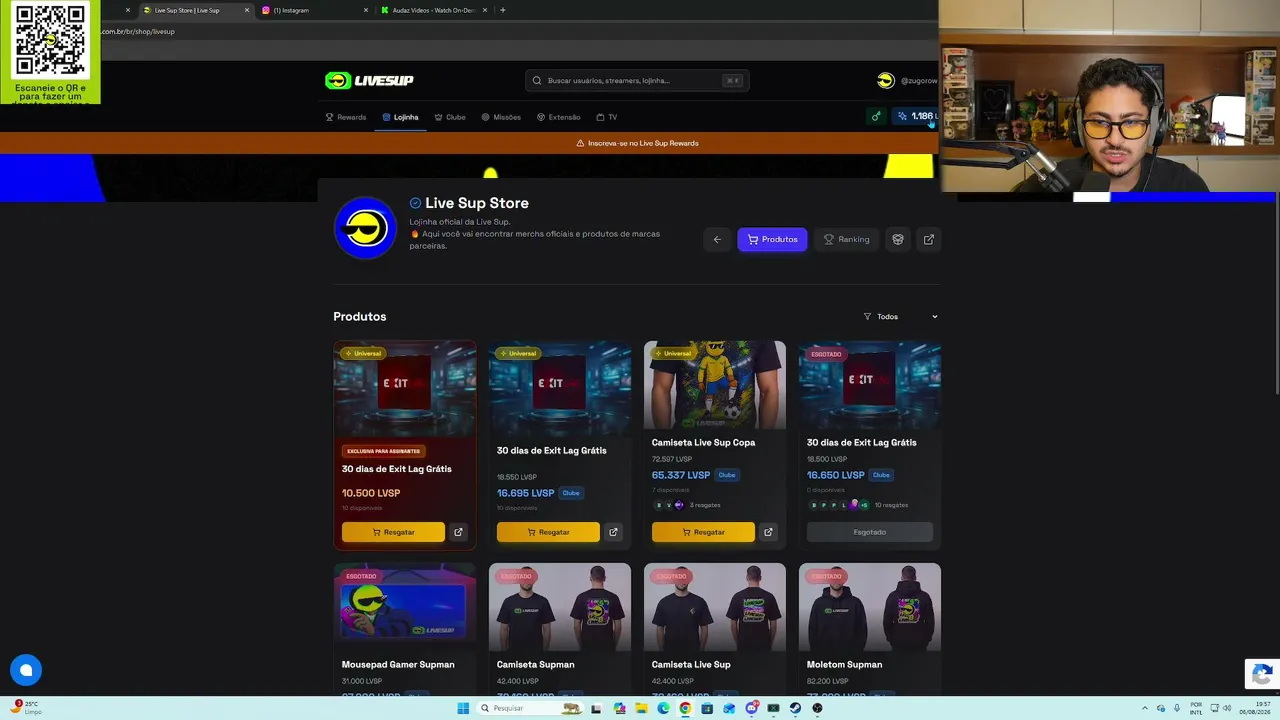This screenshot has width=1280, height=720.
Task: Open store in new window via share icon
Action: pos(929,239)
